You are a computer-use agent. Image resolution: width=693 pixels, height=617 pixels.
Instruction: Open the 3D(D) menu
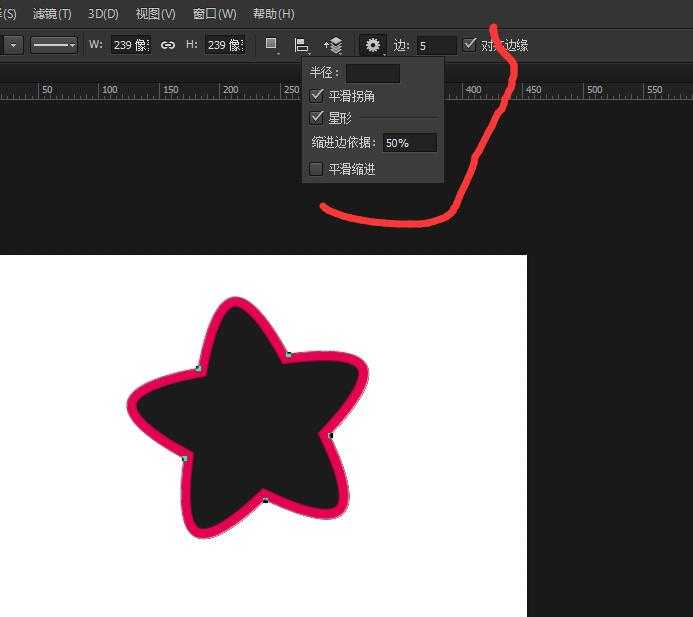click(x=103, y=14)
